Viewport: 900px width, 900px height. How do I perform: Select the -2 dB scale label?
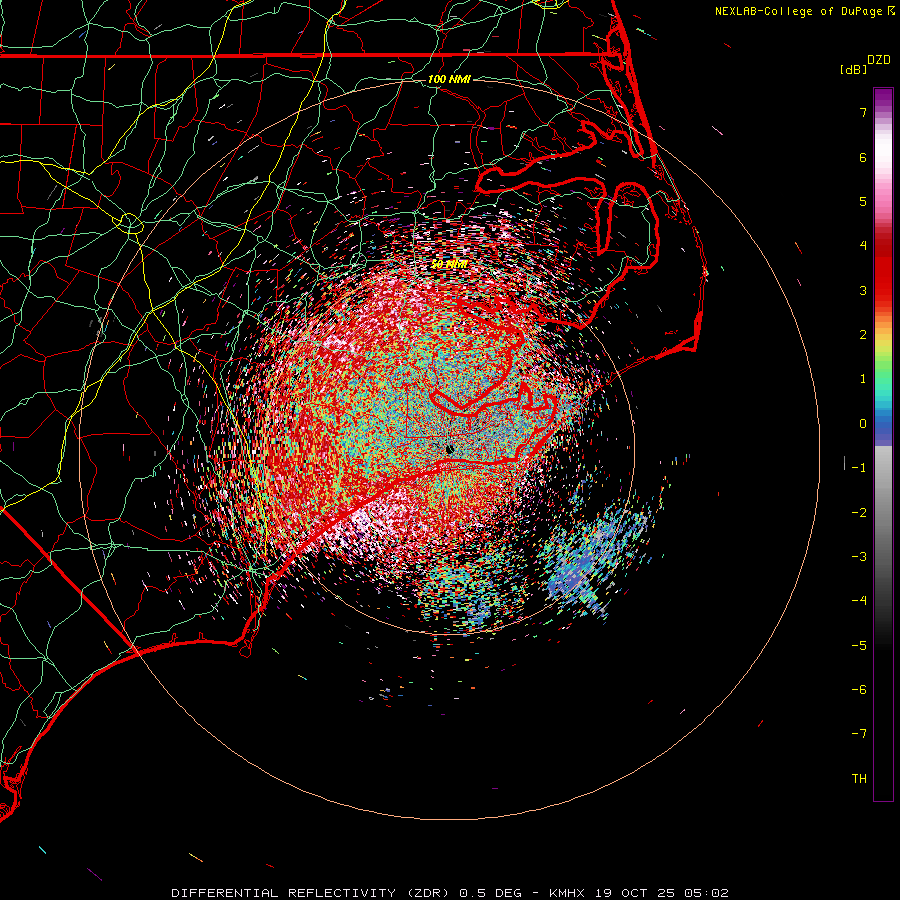859,513
